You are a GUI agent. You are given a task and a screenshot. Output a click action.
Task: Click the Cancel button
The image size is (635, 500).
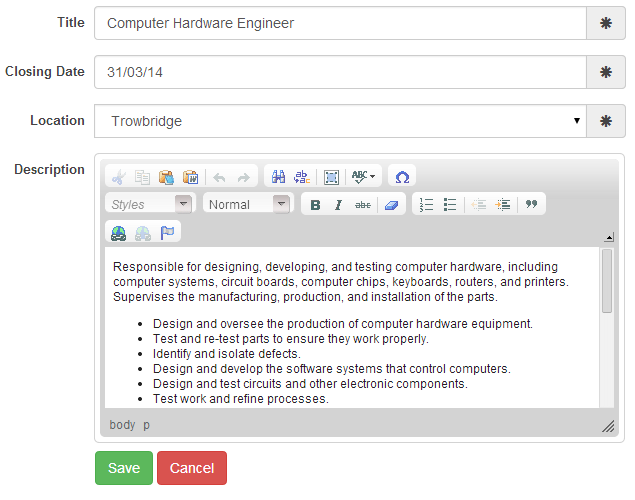192,468
